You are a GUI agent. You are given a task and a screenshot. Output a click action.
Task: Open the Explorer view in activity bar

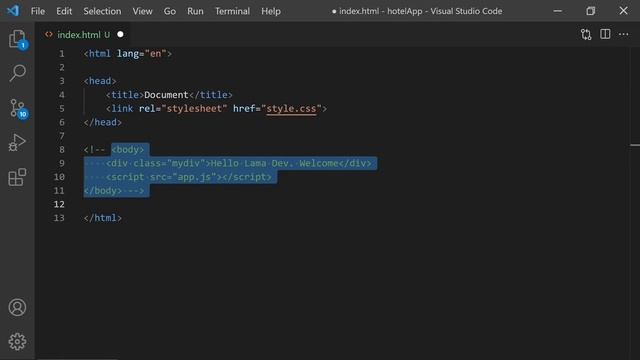(x=18, y=39)
